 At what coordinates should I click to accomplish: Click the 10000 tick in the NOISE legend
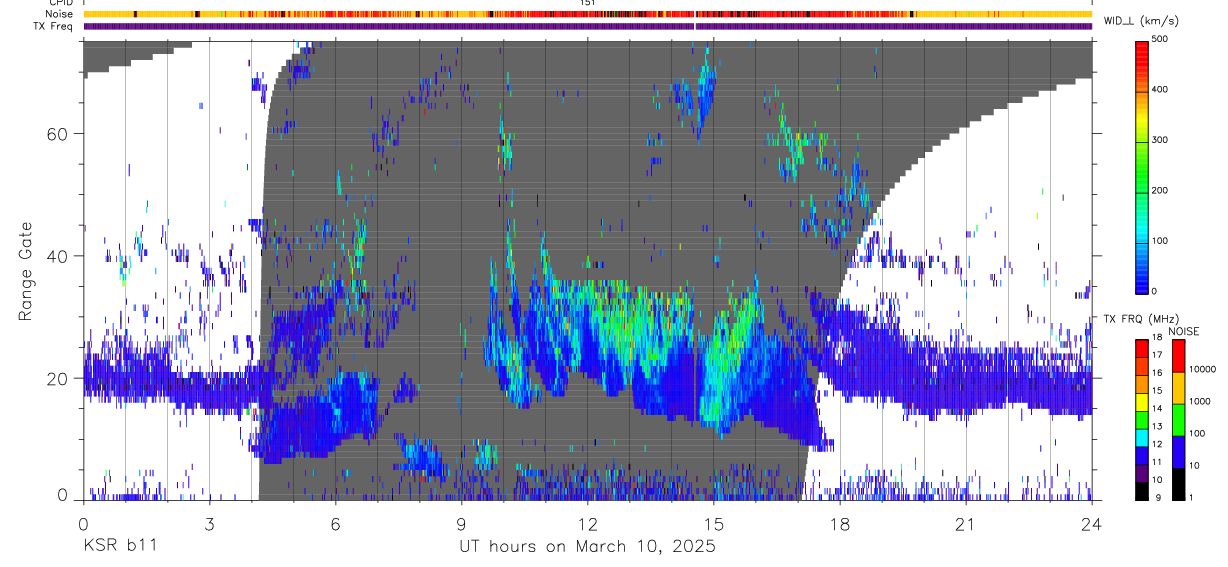1203,369
